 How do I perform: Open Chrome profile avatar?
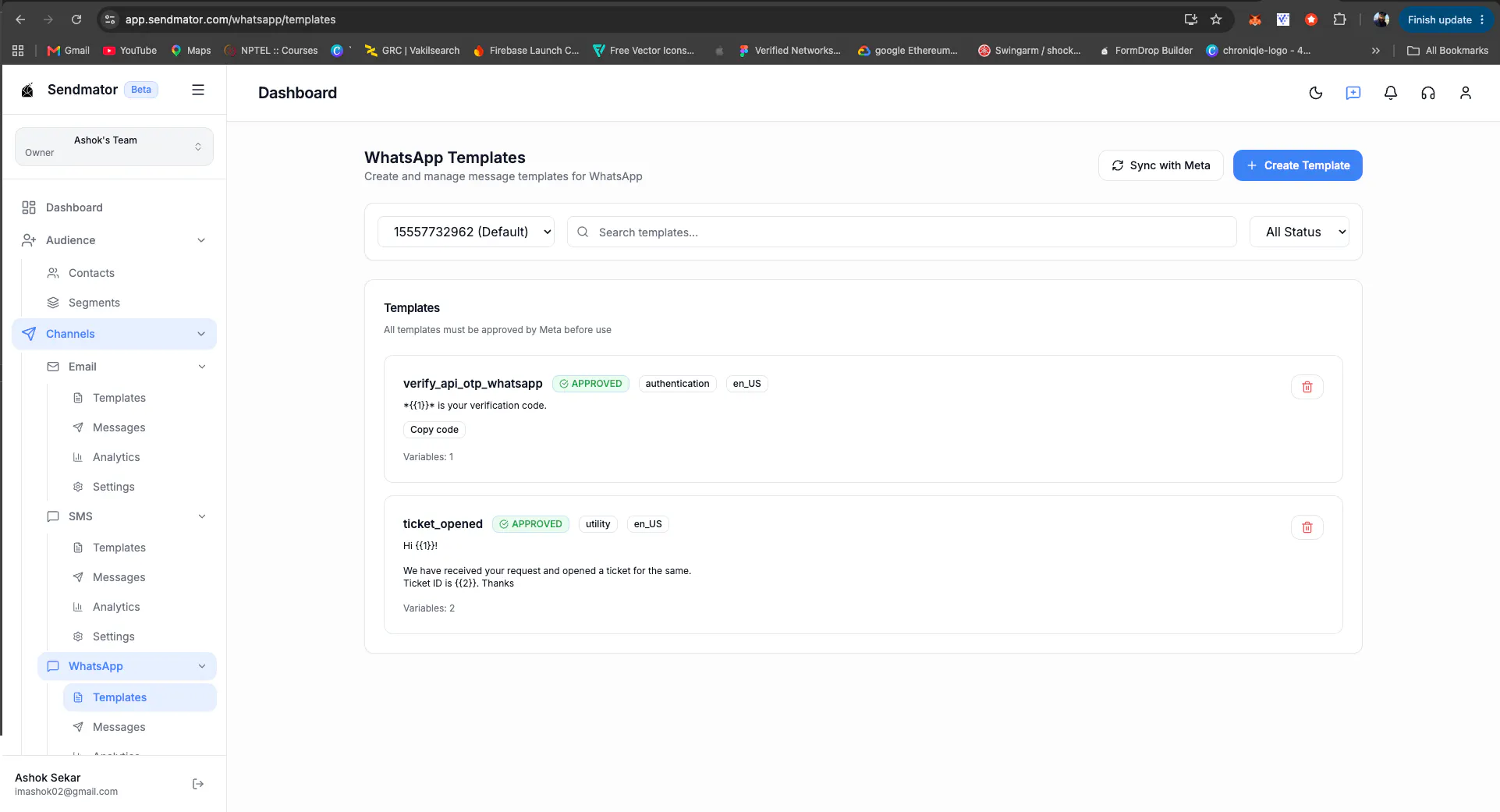pyautogui.click(x=1381, y=20)
